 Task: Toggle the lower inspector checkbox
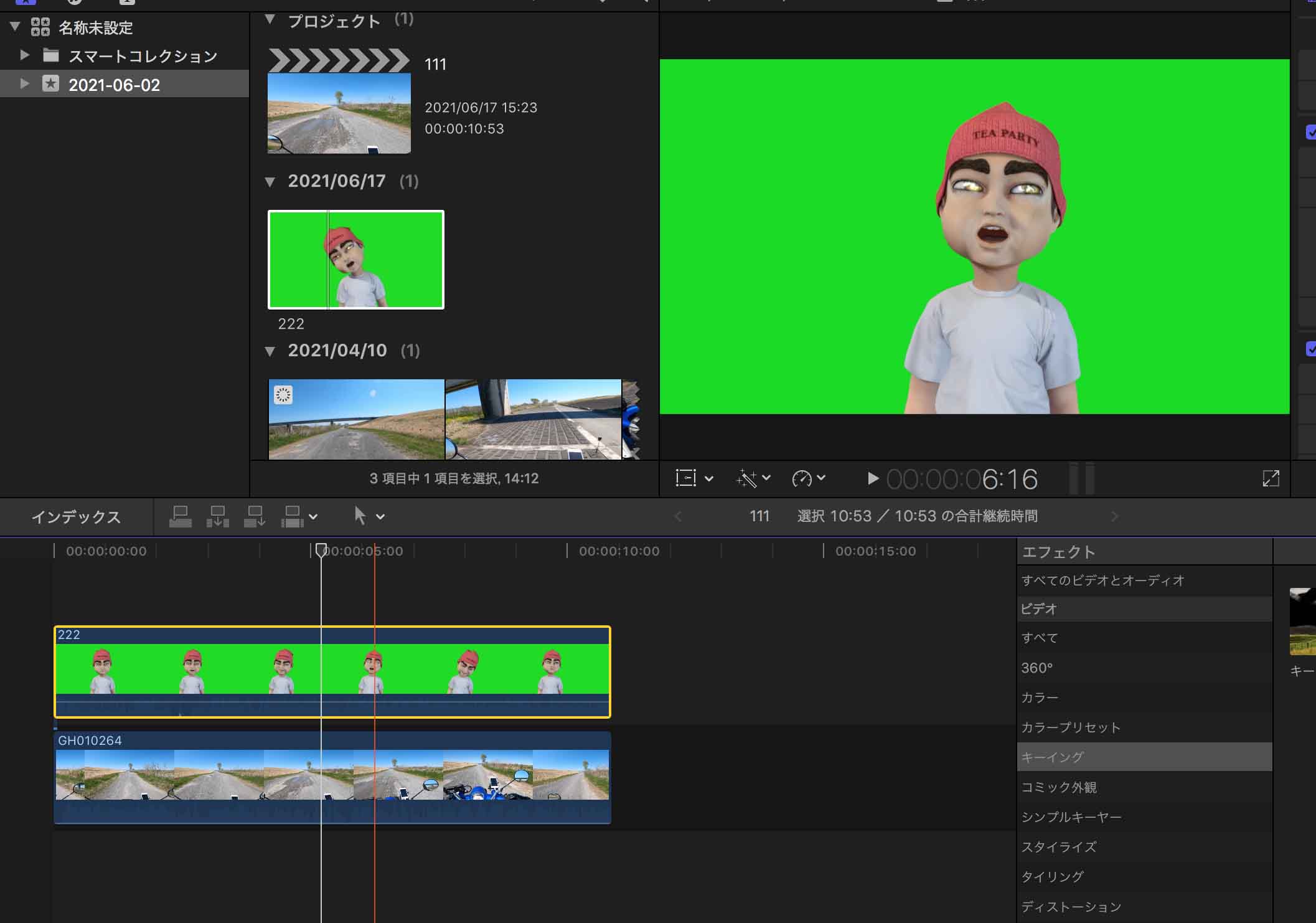[x=1310, y=349]
